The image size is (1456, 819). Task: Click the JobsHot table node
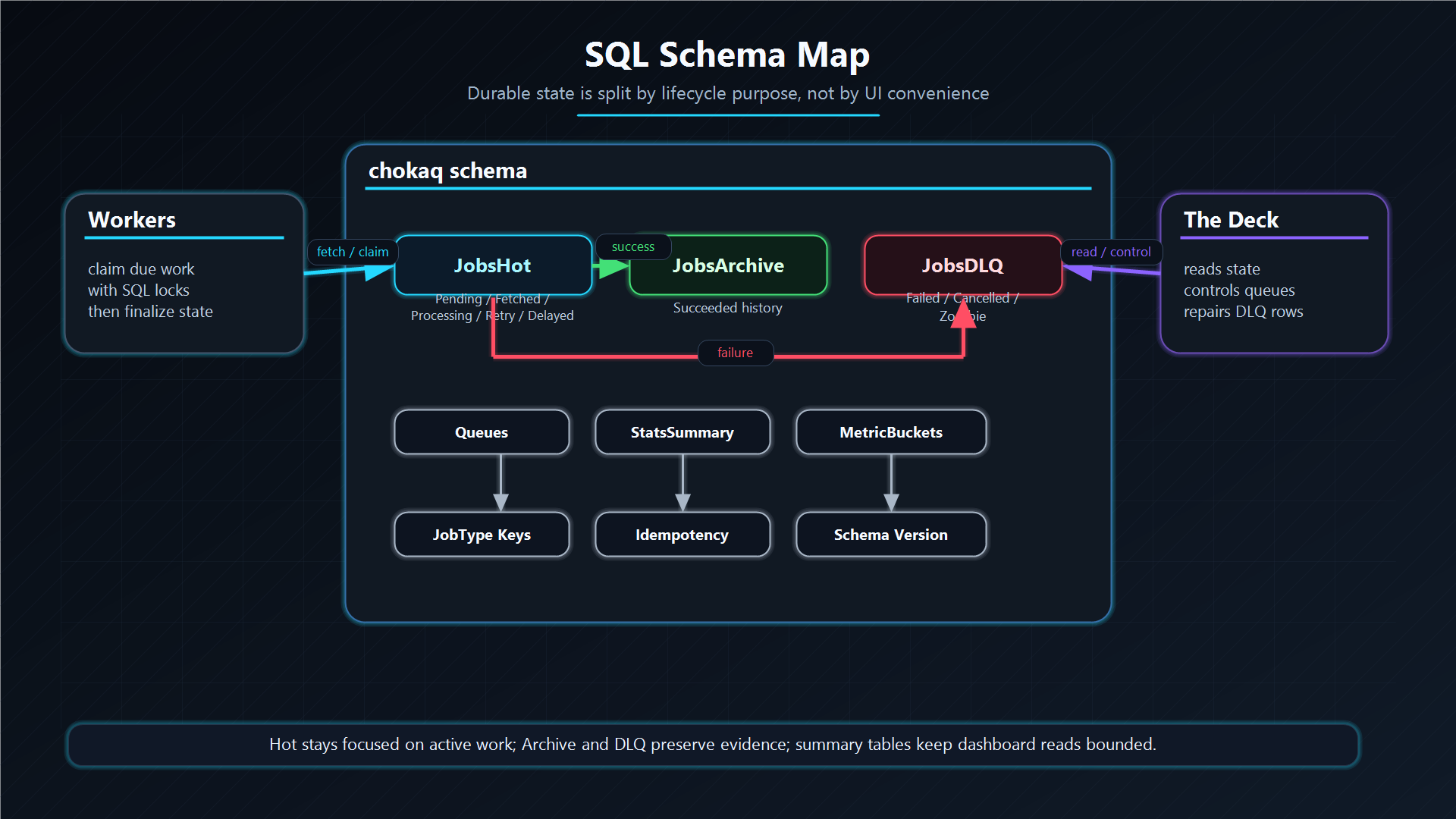click(x=493, y=265)
